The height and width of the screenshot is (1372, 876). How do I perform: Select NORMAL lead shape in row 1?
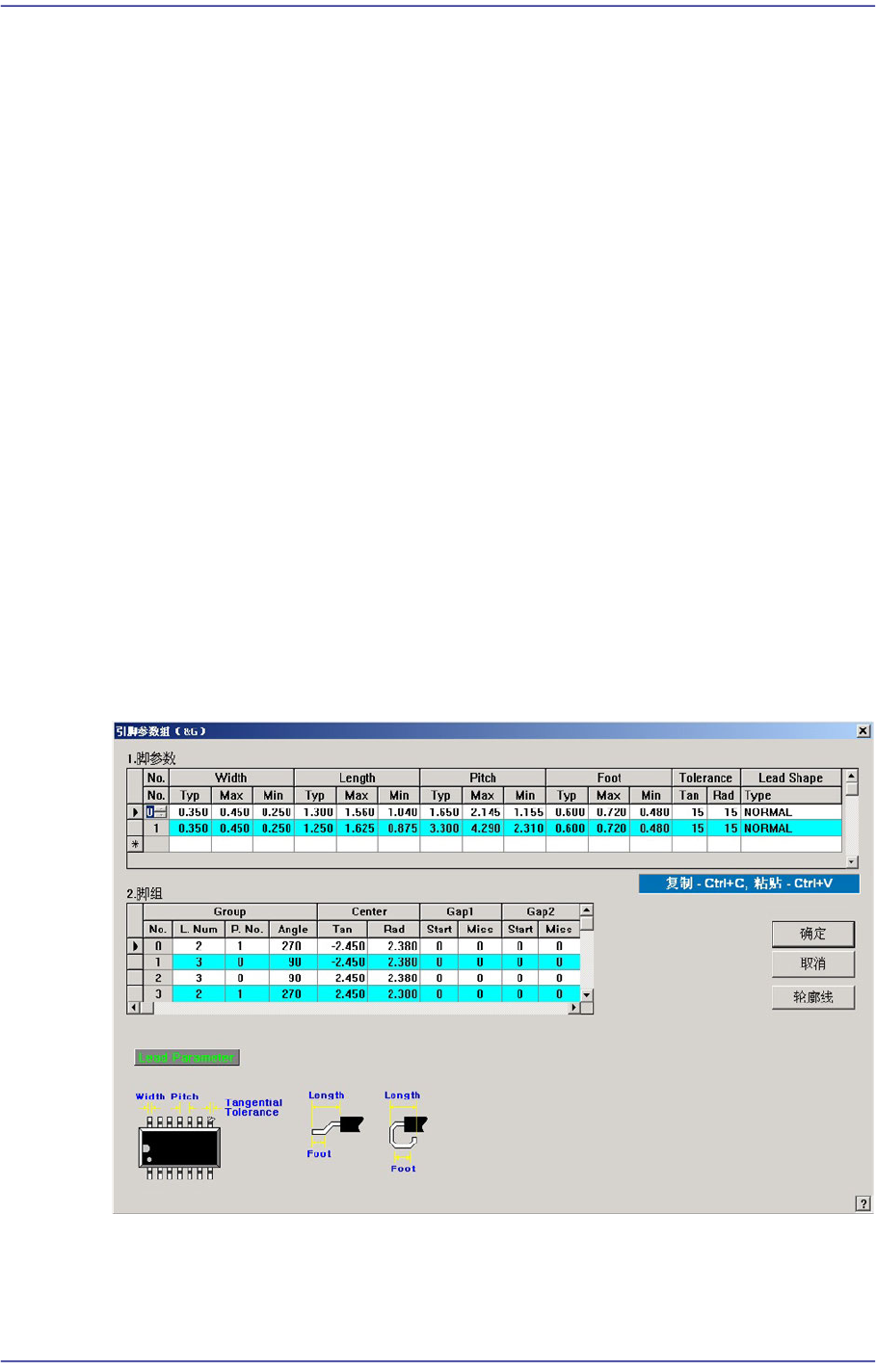(x=791, y=828)
